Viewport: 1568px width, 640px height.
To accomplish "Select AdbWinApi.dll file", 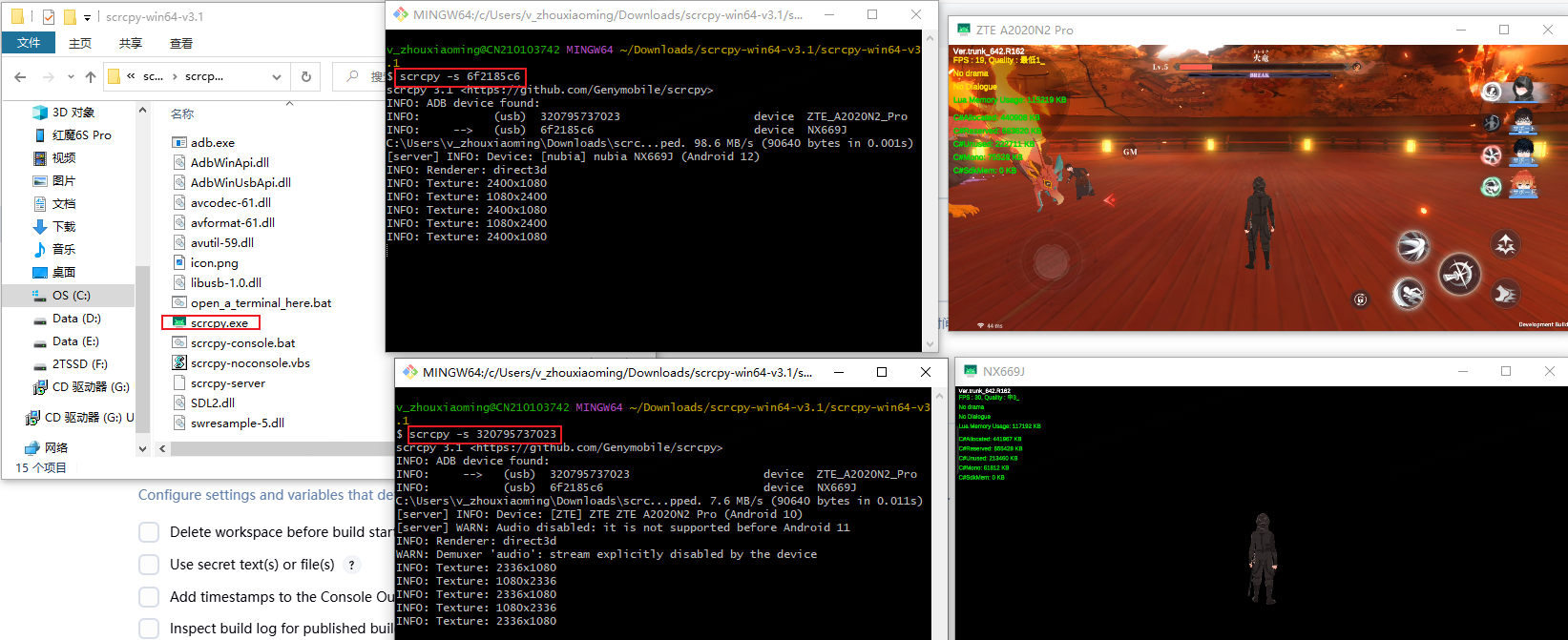I will [229, 162].
